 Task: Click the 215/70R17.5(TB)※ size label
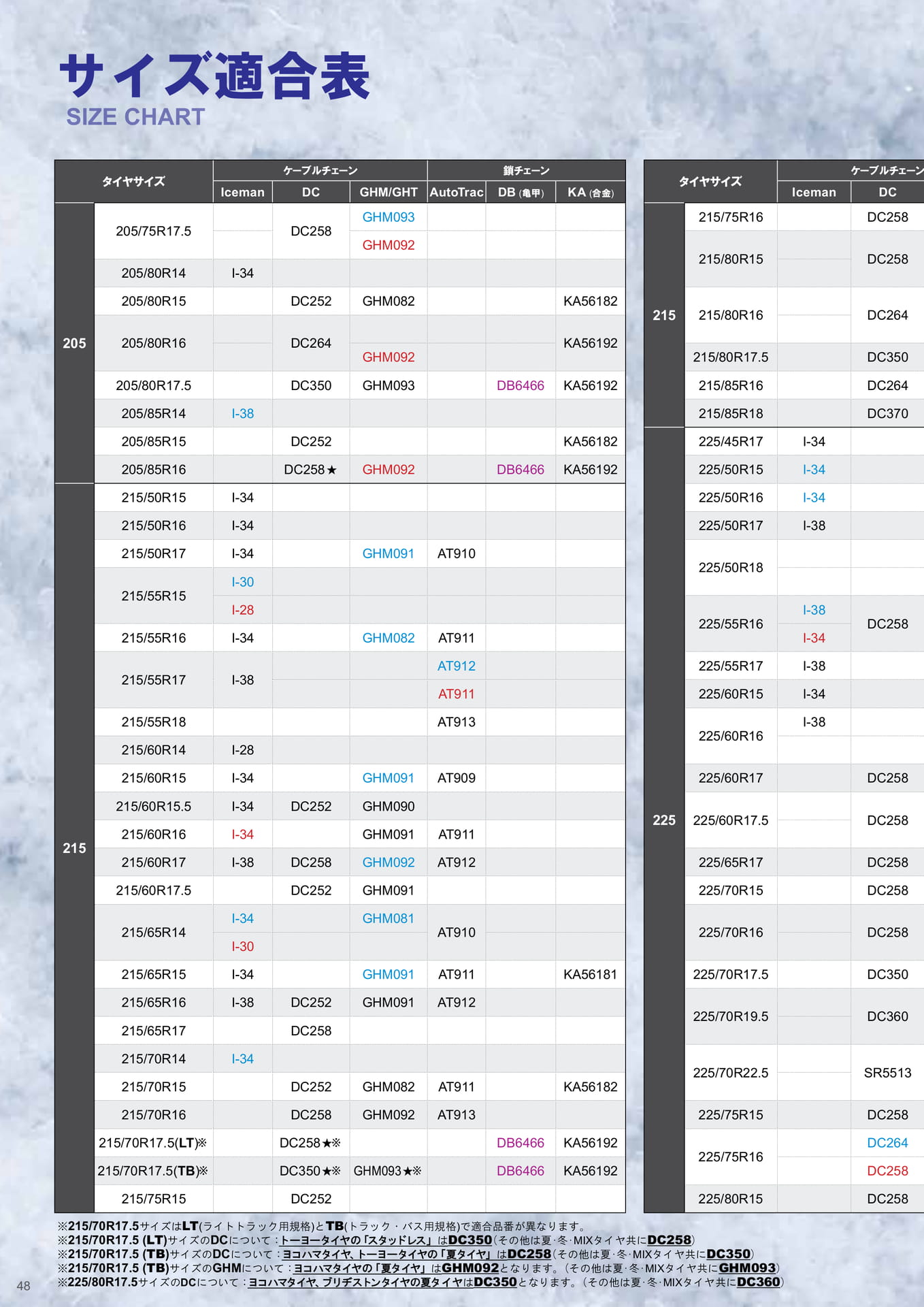[153, 1171]
